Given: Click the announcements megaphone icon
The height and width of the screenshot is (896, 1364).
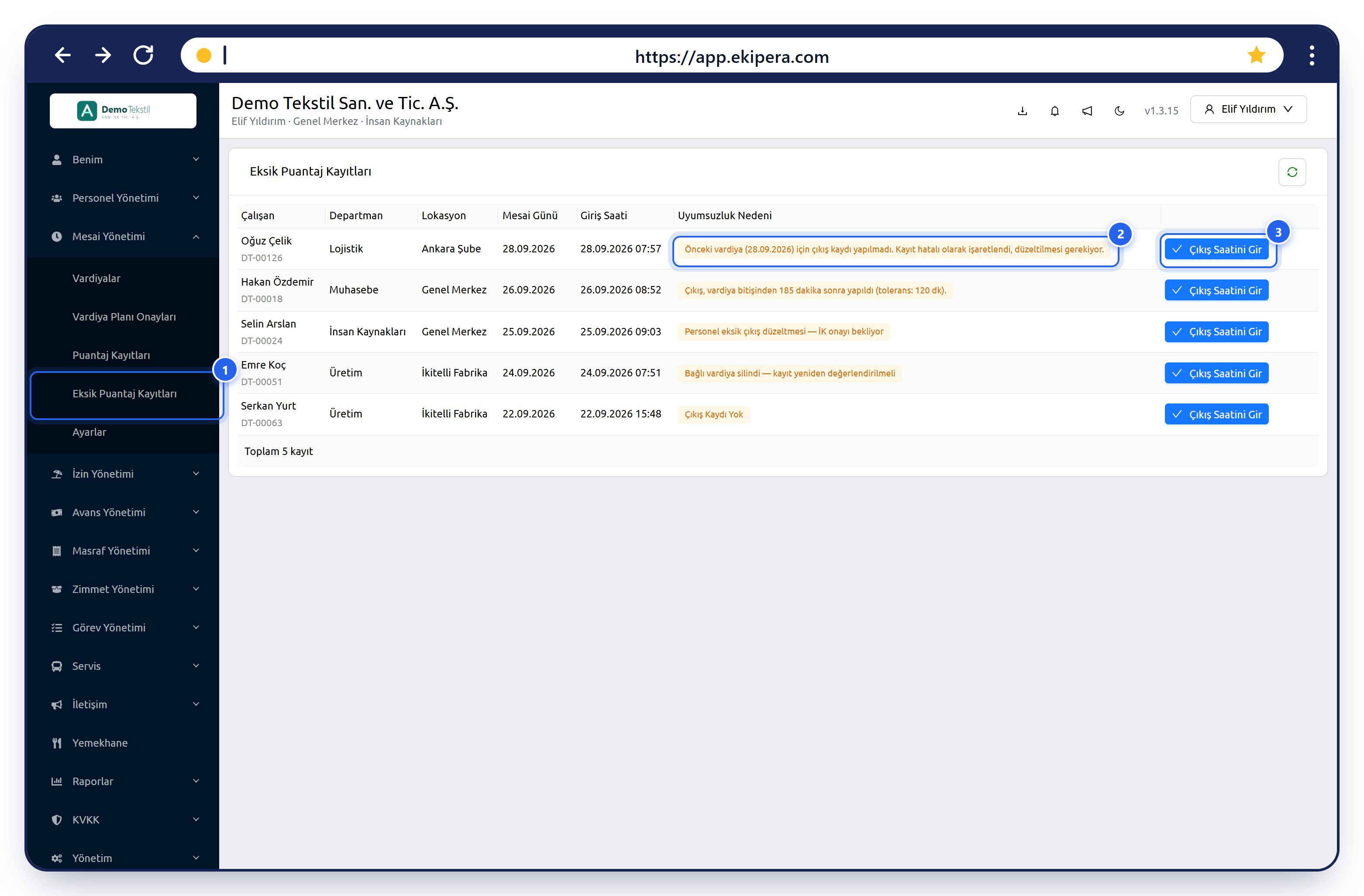Looking at the screenshot, I should click(x=1087, y=110).
